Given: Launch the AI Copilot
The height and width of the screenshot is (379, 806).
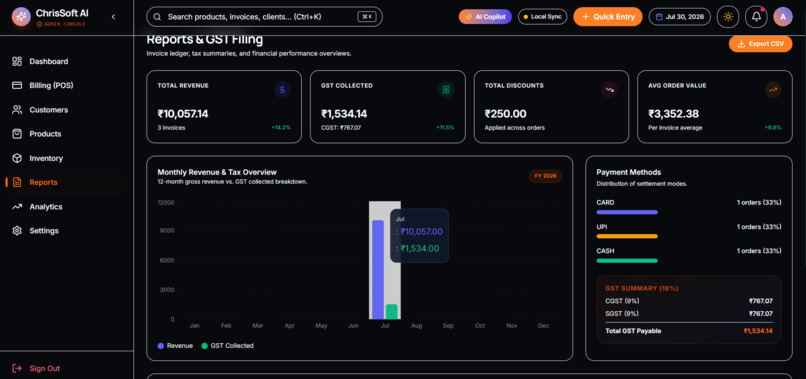Looking at the screenshot, I should tap(485, 17).
